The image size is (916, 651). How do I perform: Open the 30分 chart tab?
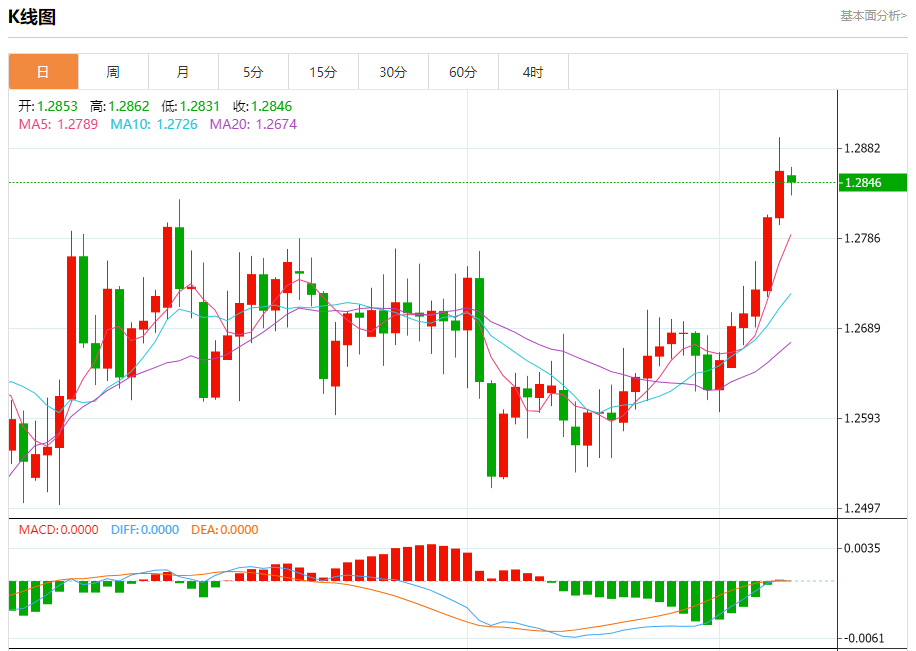(393, 72)
